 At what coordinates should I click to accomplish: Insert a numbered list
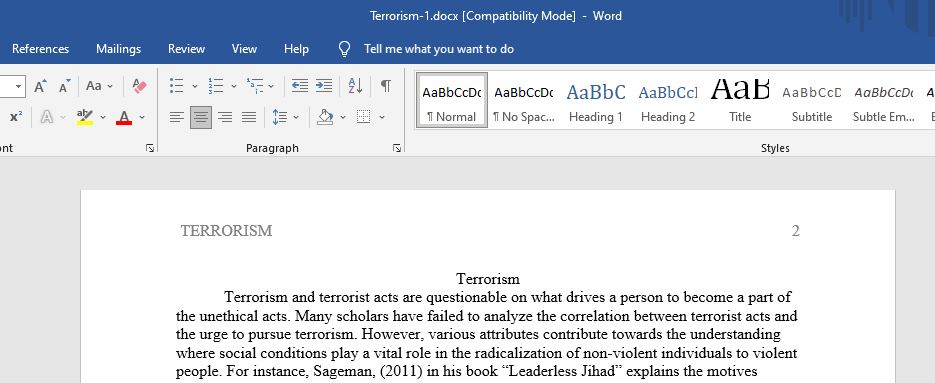215,86
